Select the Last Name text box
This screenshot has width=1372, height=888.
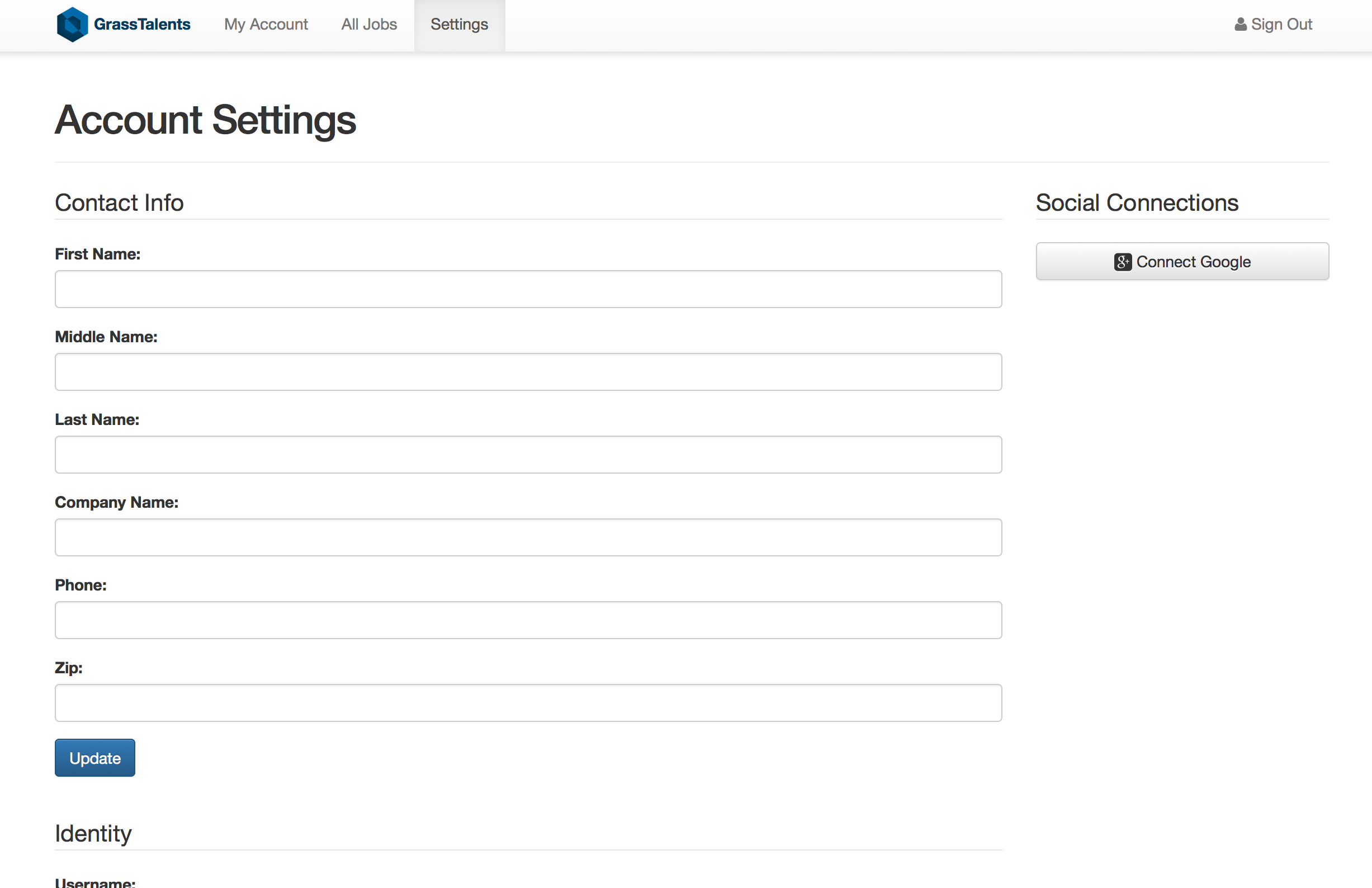coord(528,455)
